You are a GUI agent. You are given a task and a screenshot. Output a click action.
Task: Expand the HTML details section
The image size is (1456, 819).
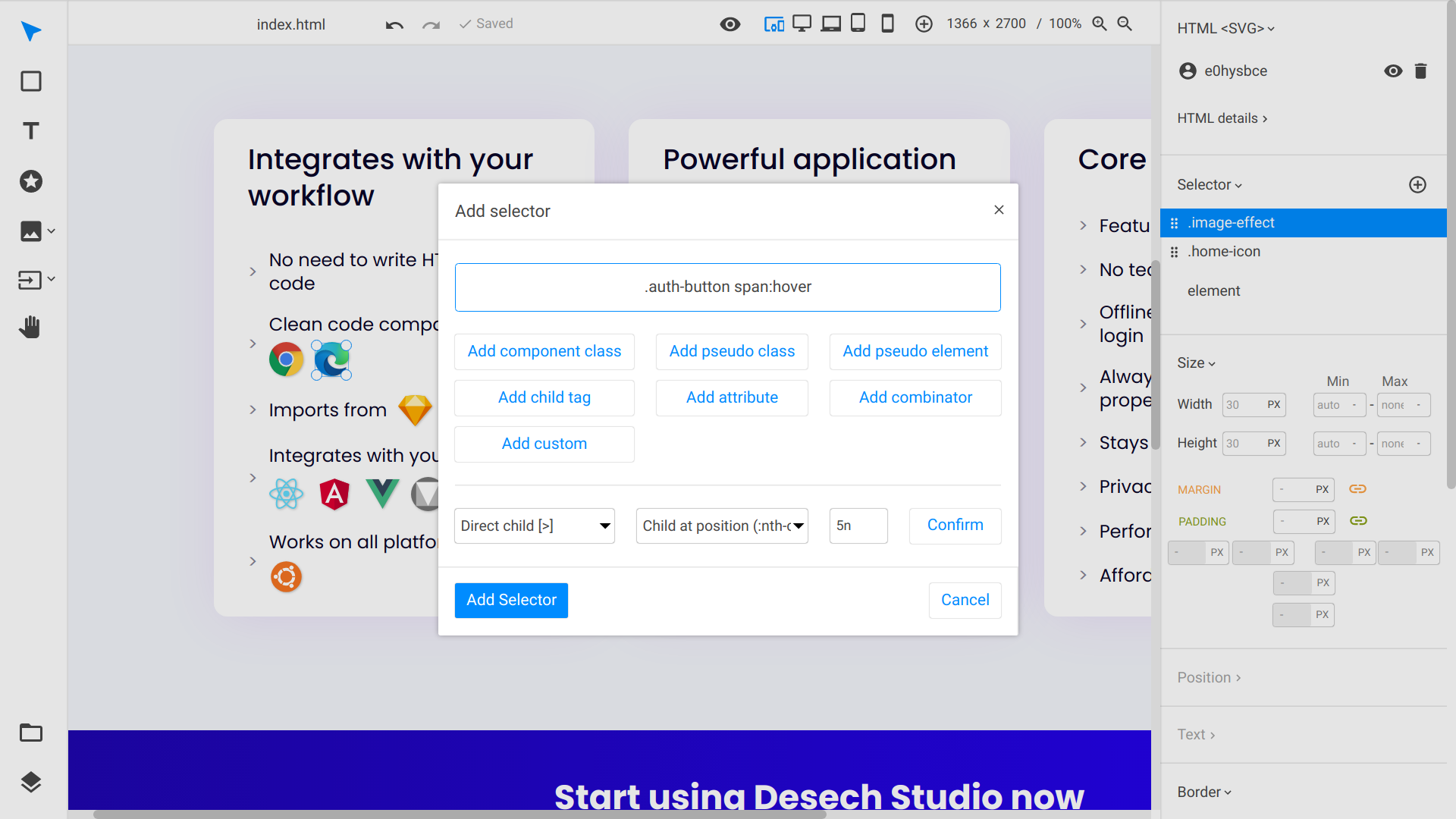pyautogui.click(x=1222, y=118)
